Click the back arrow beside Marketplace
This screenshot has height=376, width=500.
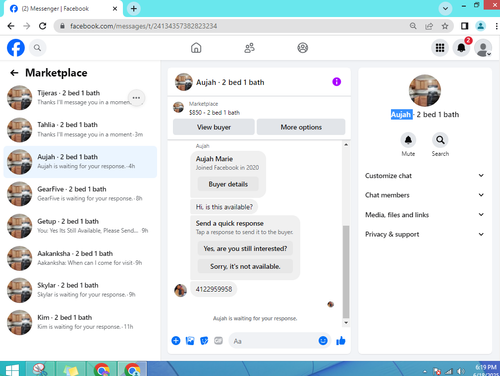[14, 73]
